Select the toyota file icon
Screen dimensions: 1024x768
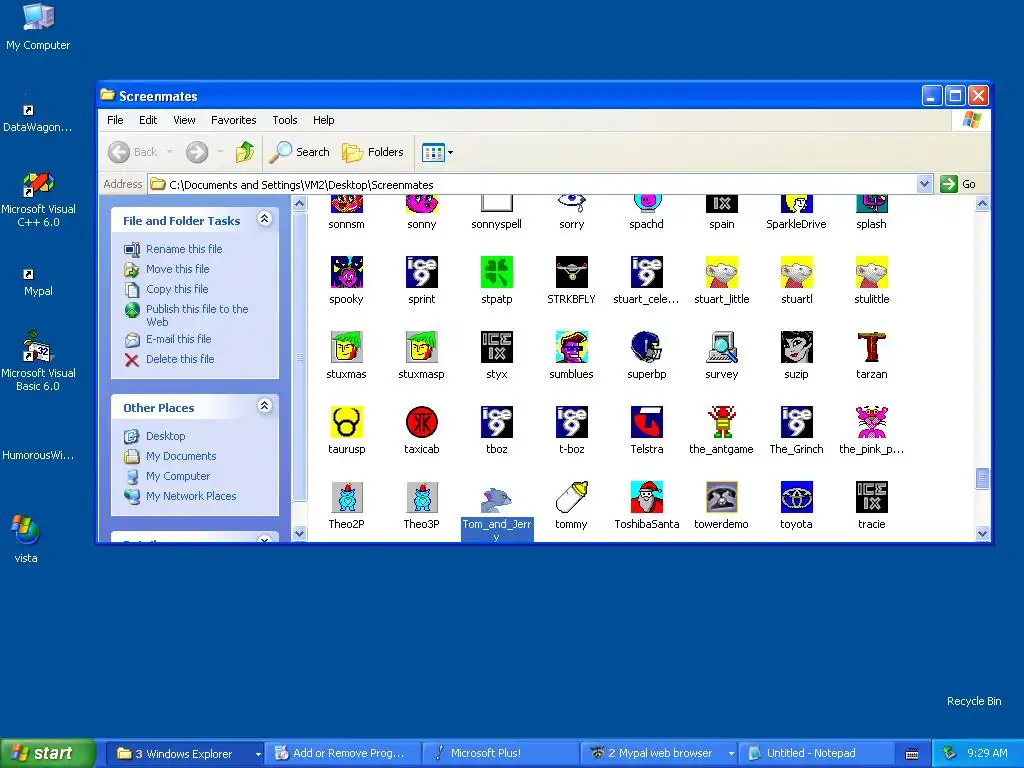(797, 498)
